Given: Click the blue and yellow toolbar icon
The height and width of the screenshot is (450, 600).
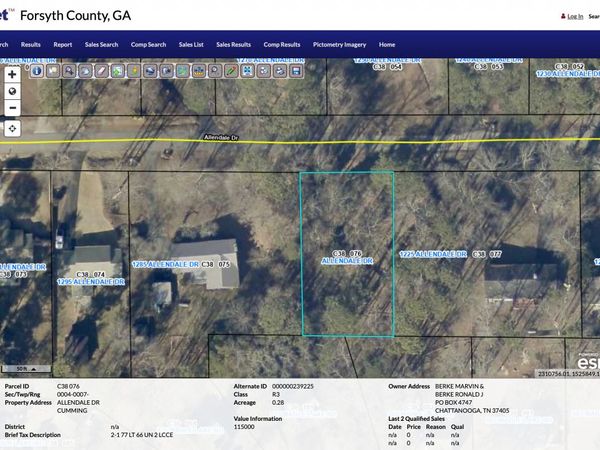Looking at the screenshot, I should click(x=199, y=71).
